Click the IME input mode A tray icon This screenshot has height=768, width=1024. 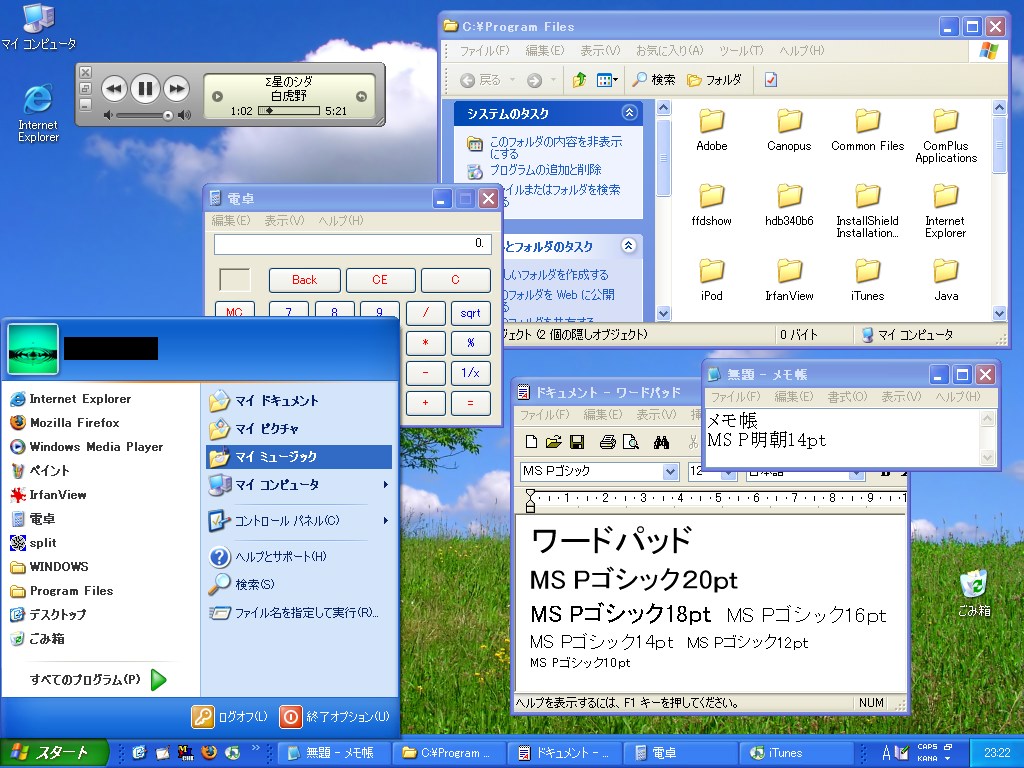[886, 753]
